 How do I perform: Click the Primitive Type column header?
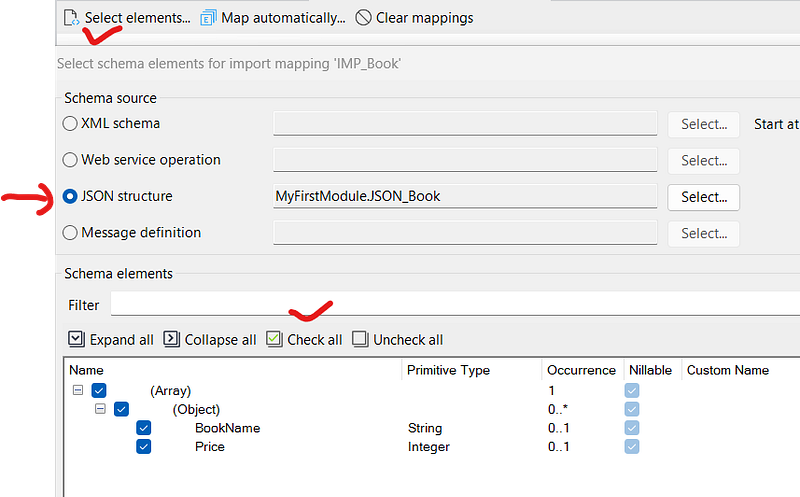pos(448,370)
